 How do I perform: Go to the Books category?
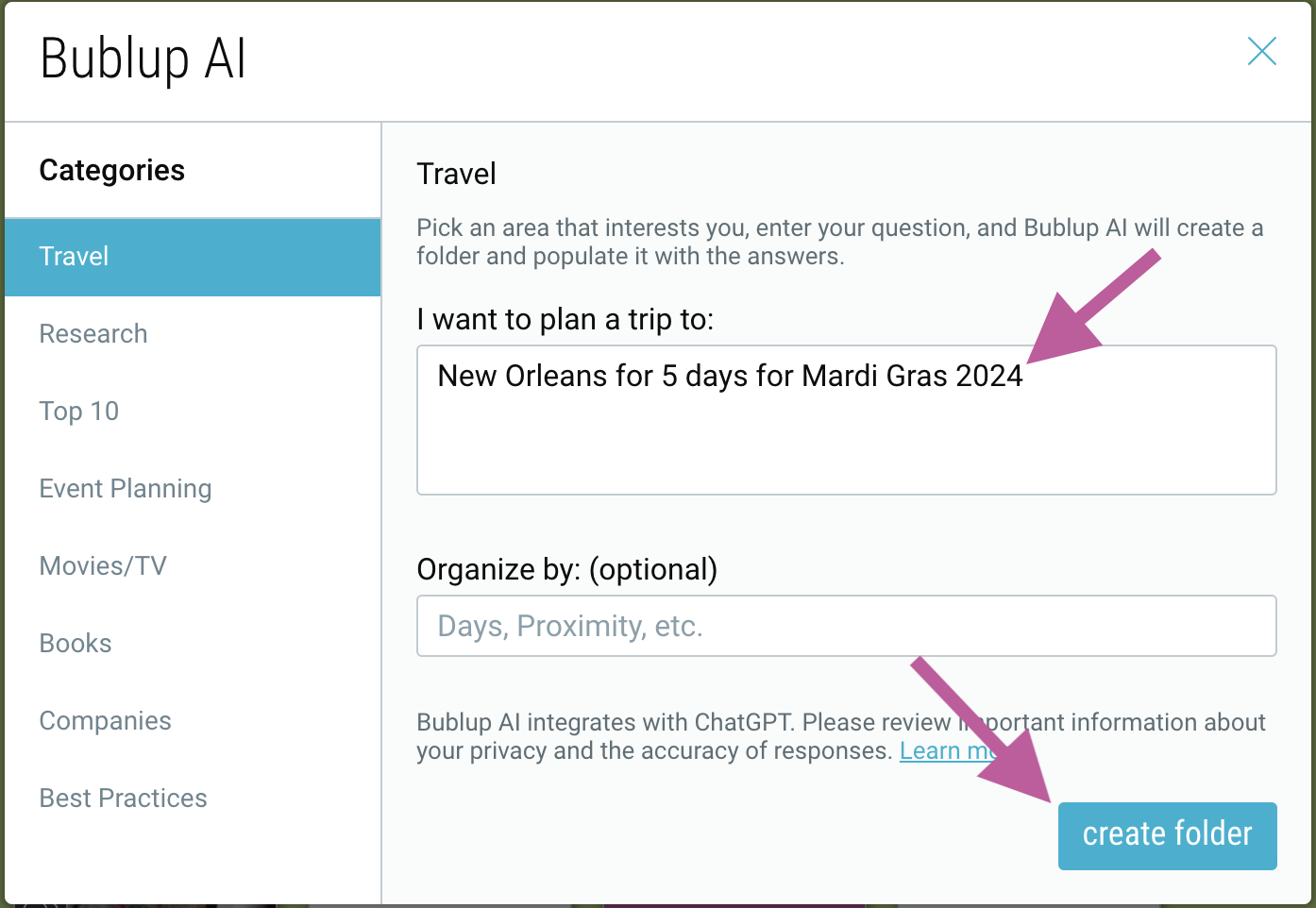click(x=76, y=644)
